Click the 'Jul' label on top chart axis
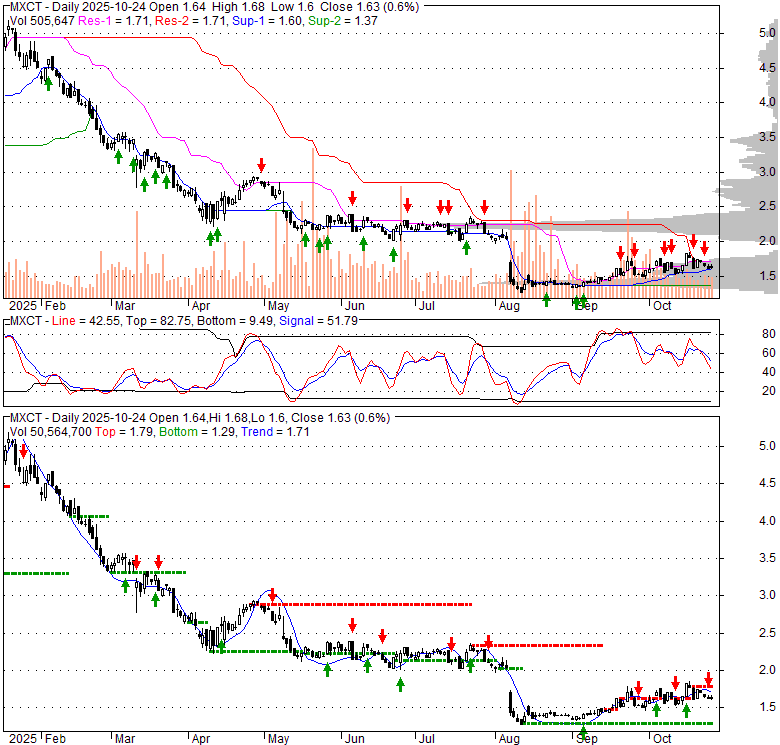 click(x=426, y=306)
